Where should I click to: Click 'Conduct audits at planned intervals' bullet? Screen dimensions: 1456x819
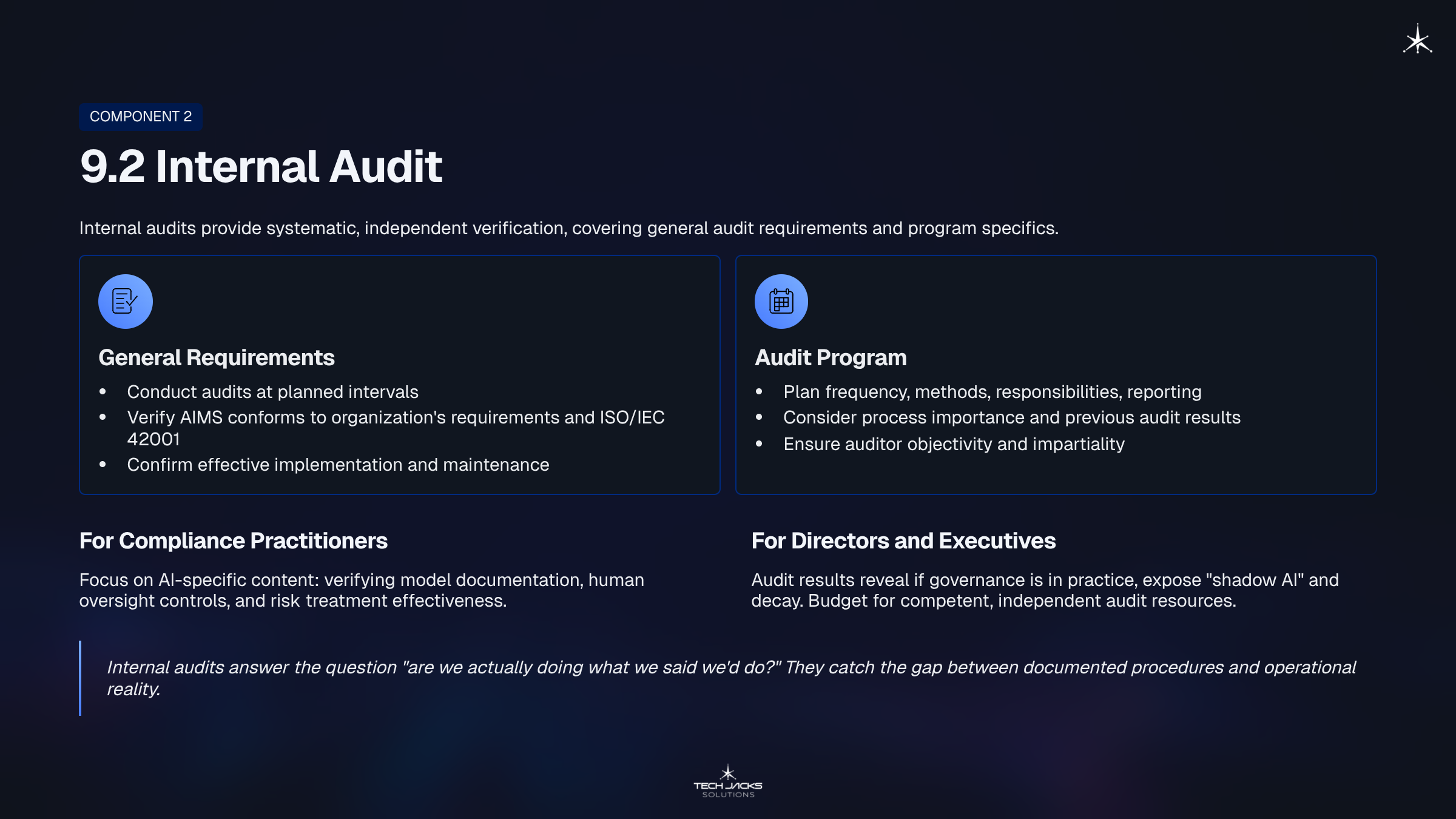pos(272,392)
